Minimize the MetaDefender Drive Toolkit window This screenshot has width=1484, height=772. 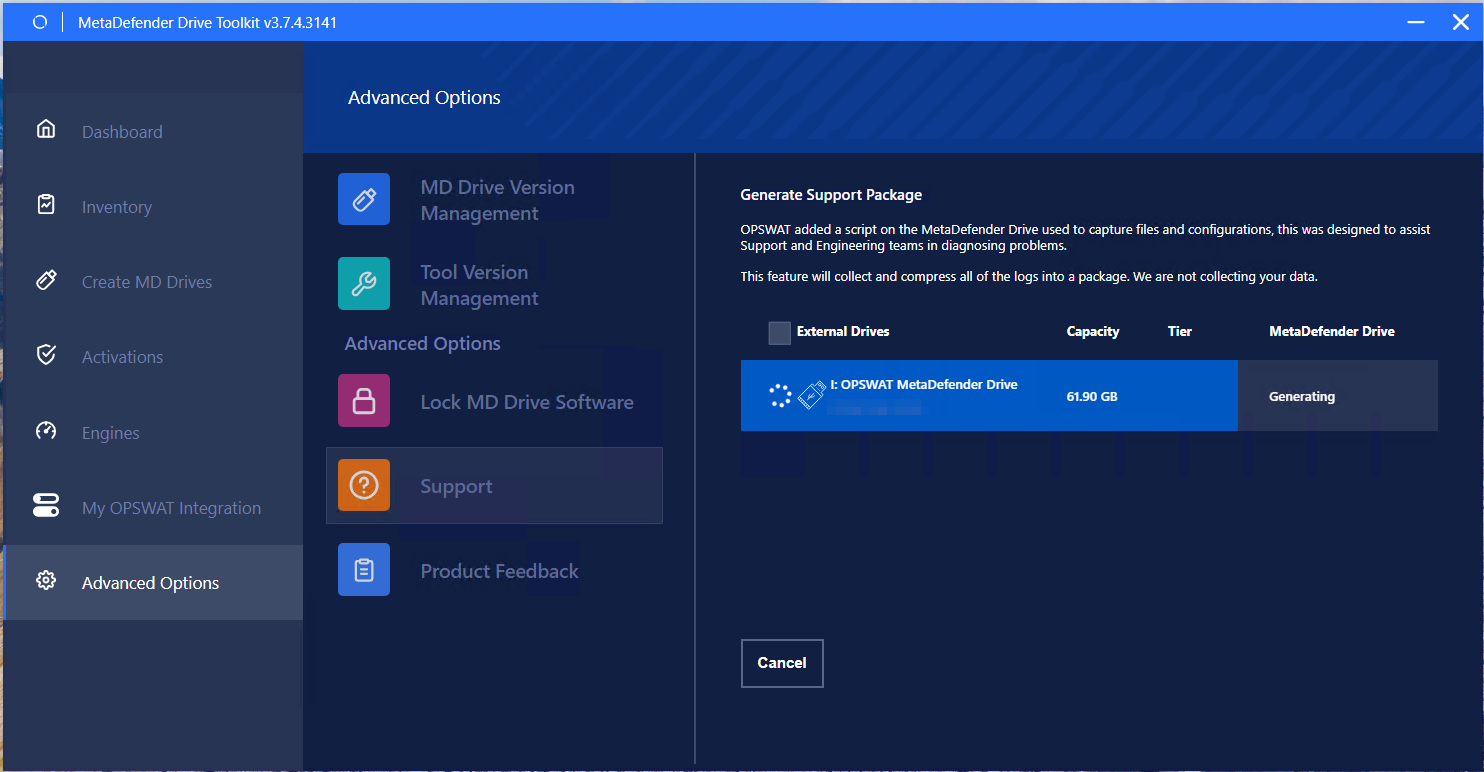point(1417,22)
